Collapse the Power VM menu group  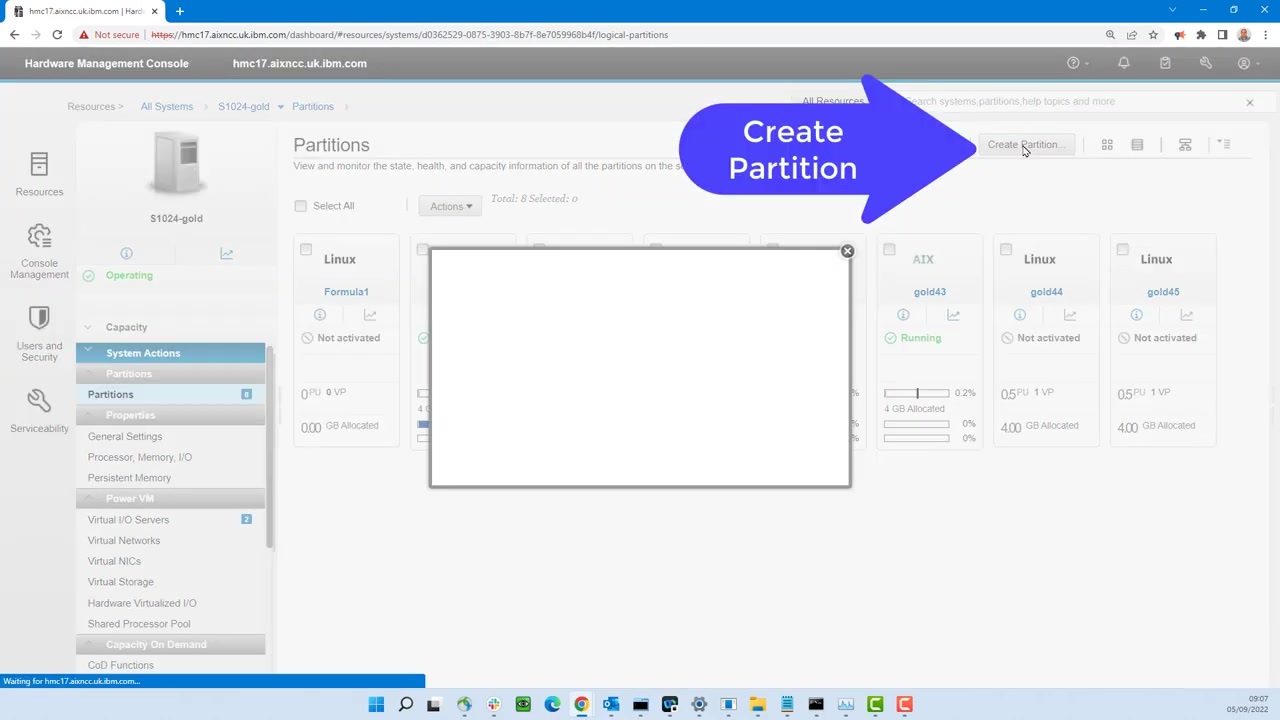[x=170, y=498]
